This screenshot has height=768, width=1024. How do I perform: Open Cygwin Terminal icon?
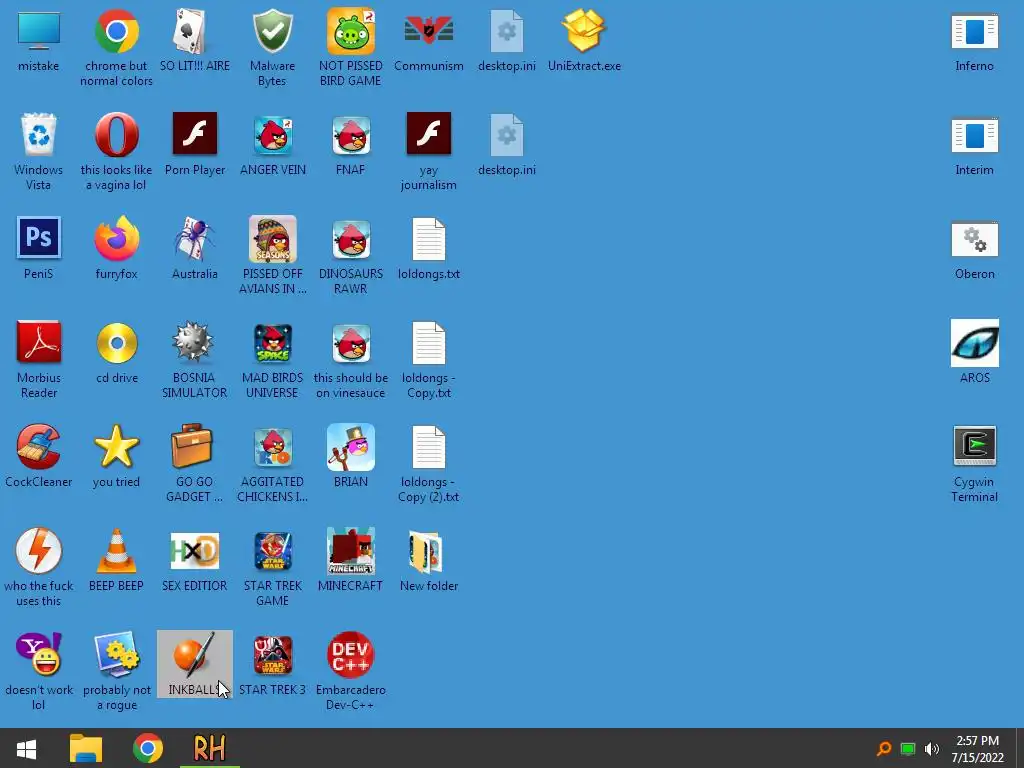coord(974,446)
